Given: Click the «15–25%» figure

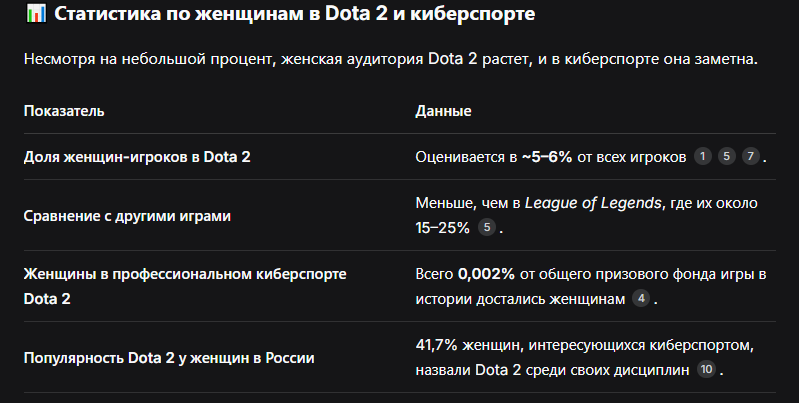Looking at the screenshot, I should tap(442, 228).
